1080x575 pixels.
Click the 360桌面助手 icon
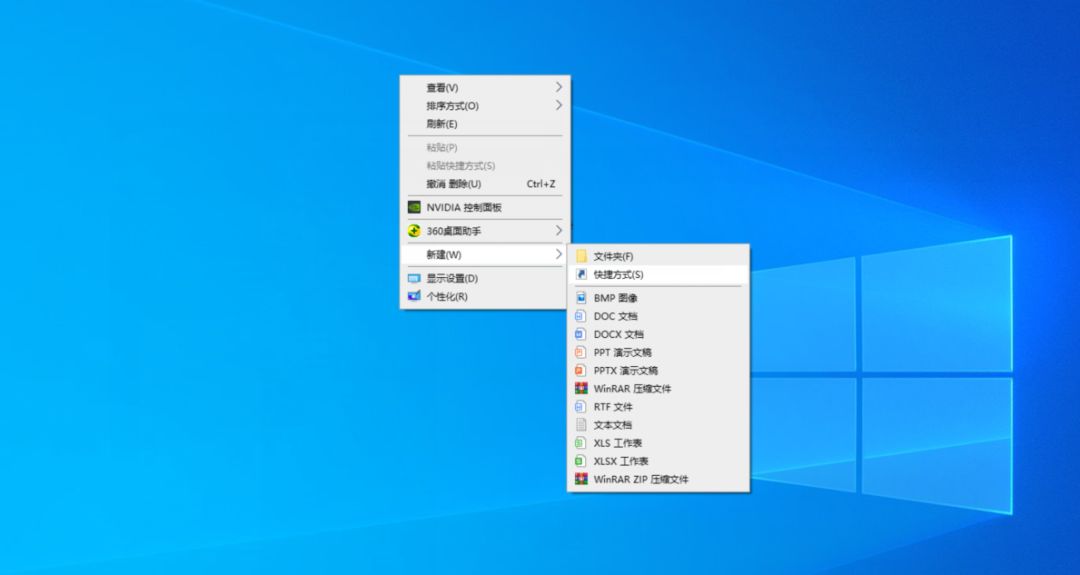coord(414,231)
